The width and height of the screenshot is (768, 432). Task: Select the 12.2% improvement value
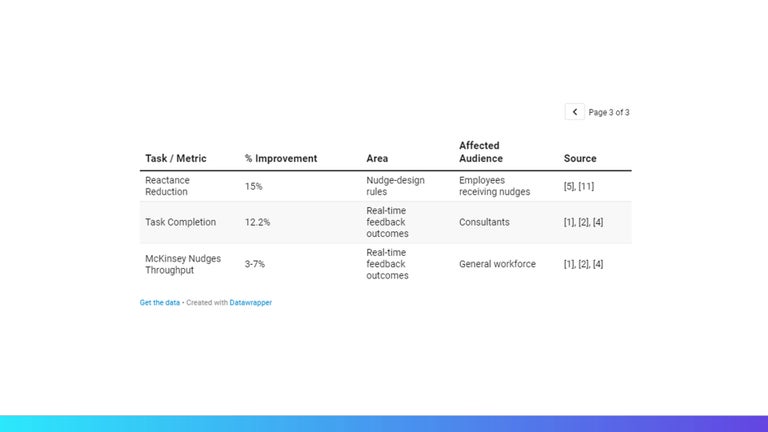pyautogui.click(x=257, y=222)
